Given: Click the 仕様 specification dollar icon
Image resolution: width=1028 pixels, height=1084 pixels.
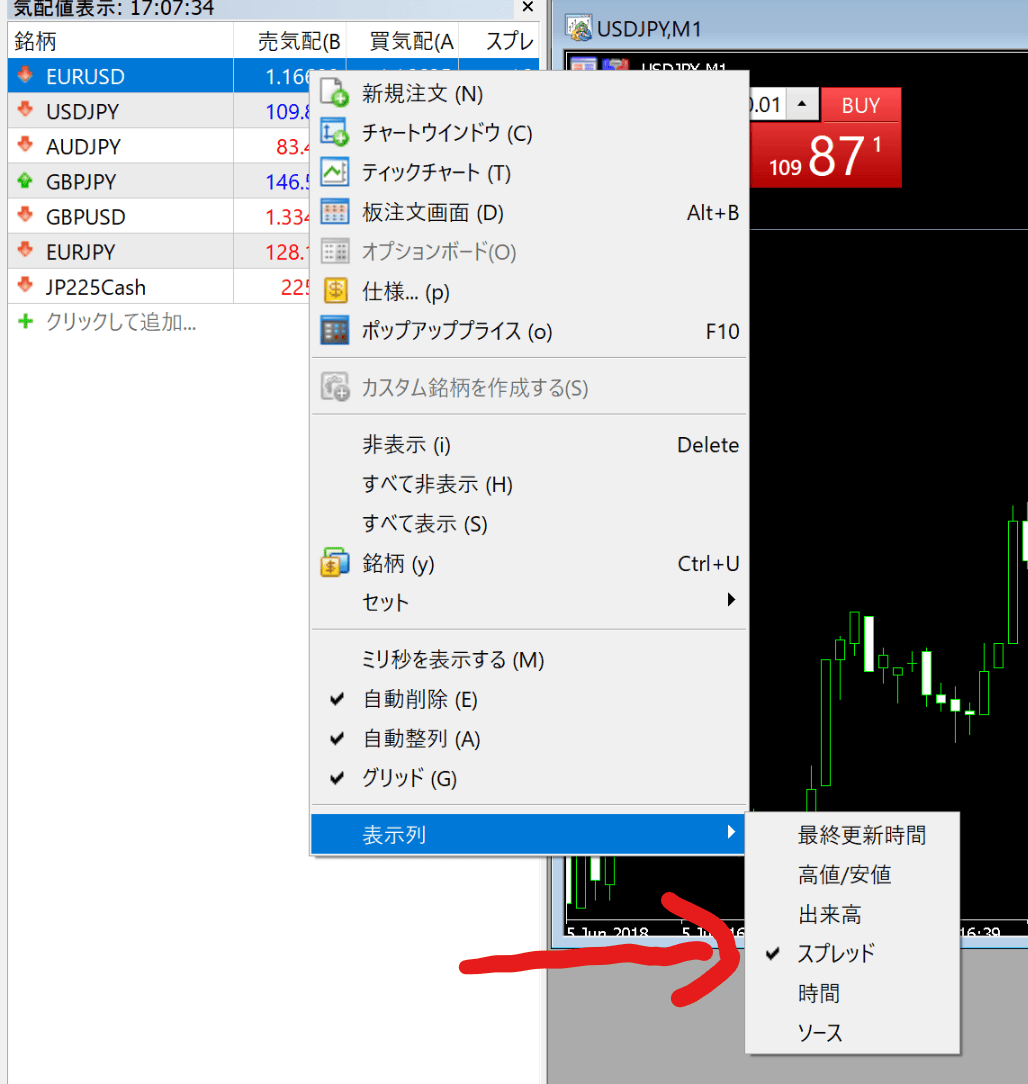Looking at the screenshot, I should (x=335, y=291).
